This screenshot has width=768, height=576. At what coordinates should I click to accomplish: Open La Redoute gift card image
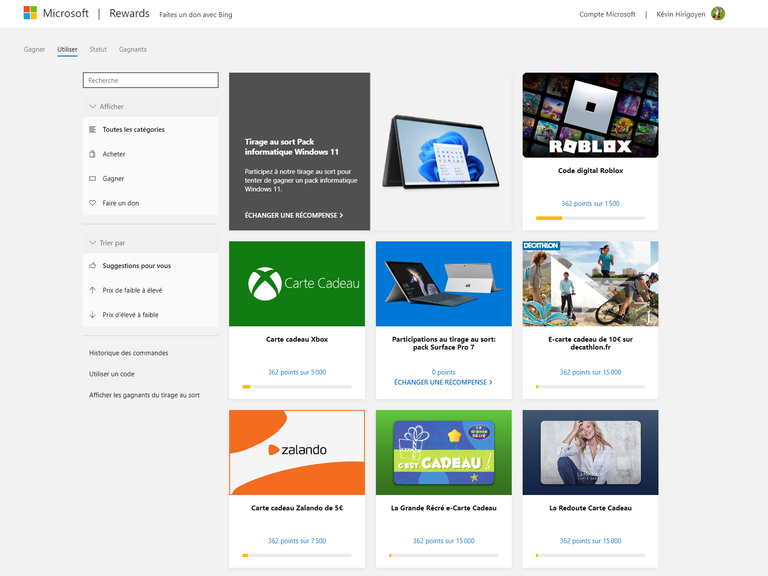[x=590, y=453]
